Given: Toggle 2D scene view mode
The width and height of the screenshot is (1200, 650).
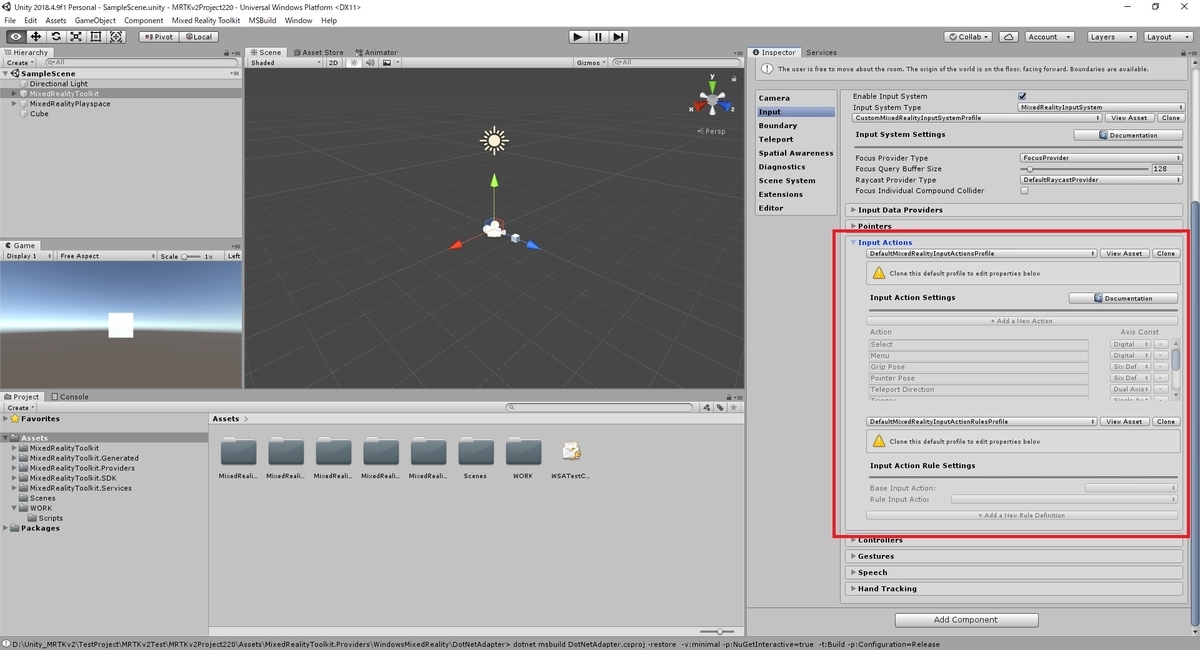Looking at the screenshot, I should click(x=334, y=63).
